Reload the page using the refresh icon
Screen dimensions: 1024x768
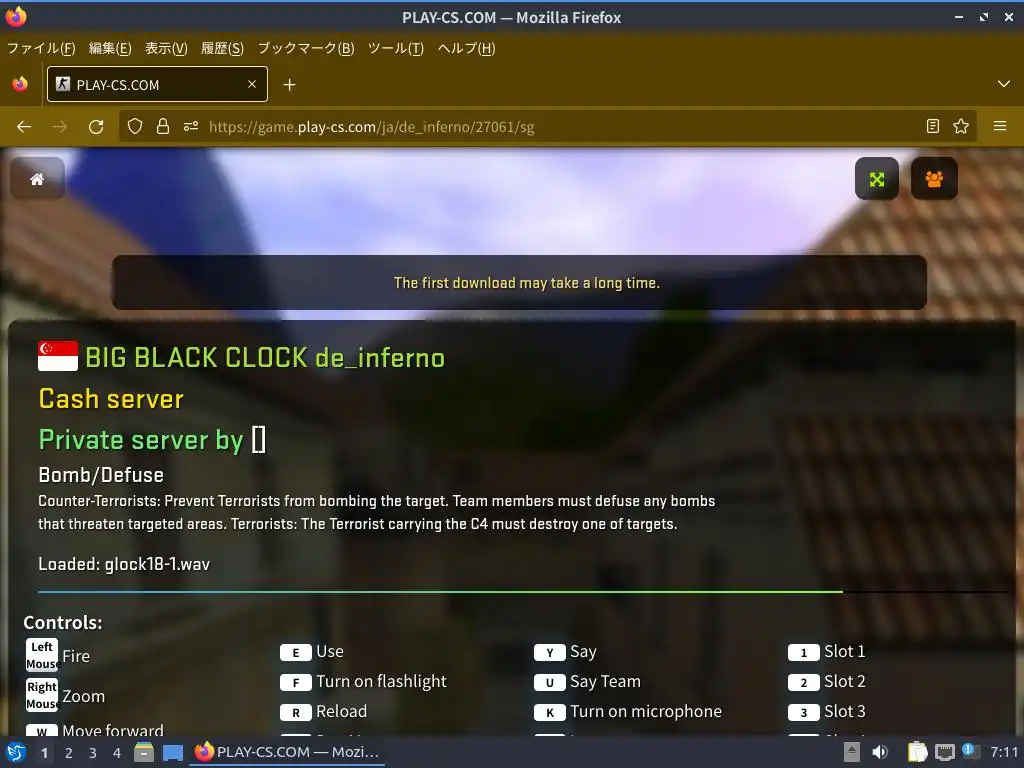click(96, 127)
